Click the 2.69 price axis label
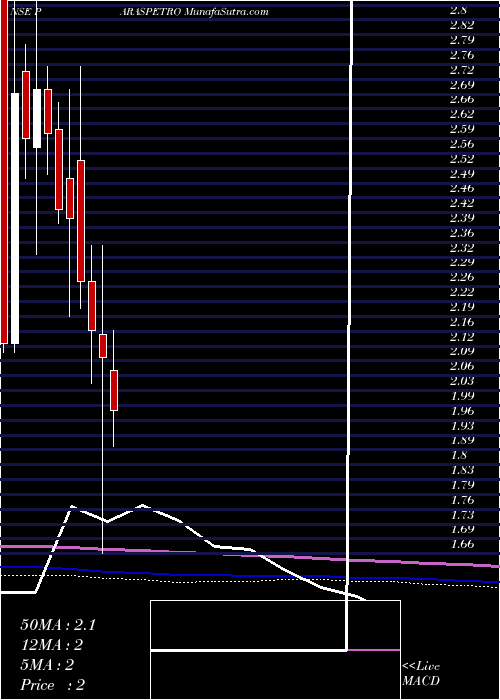 pos(462,84)
